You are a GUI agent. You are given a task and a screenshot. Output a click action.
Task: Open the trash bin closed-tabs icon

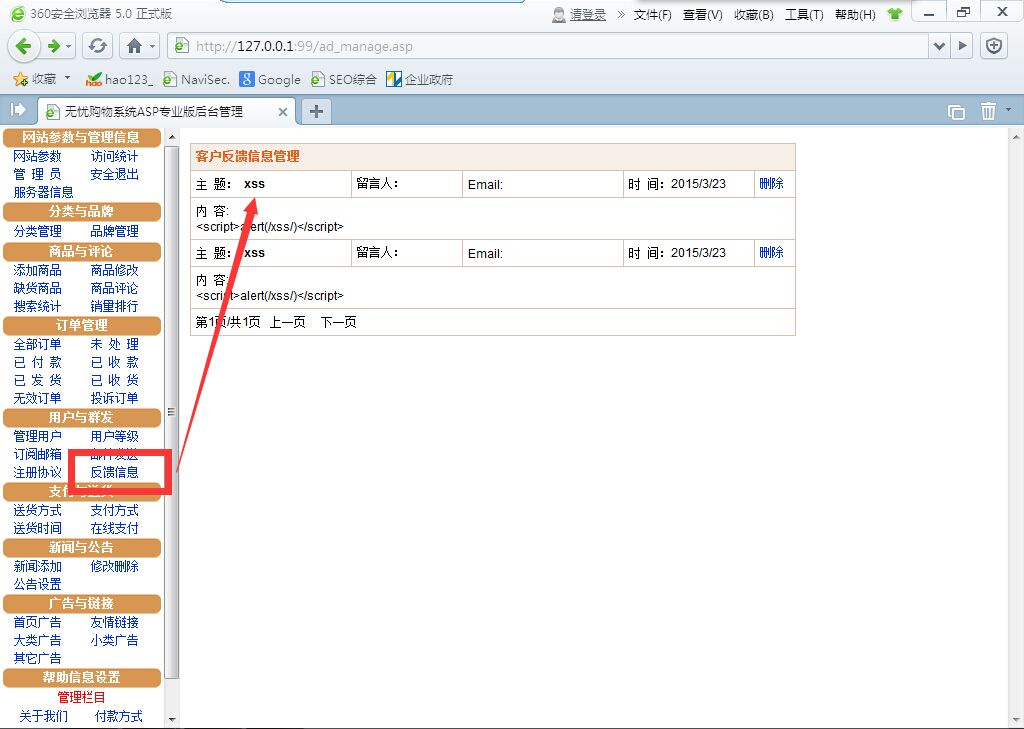coord(988,111)
